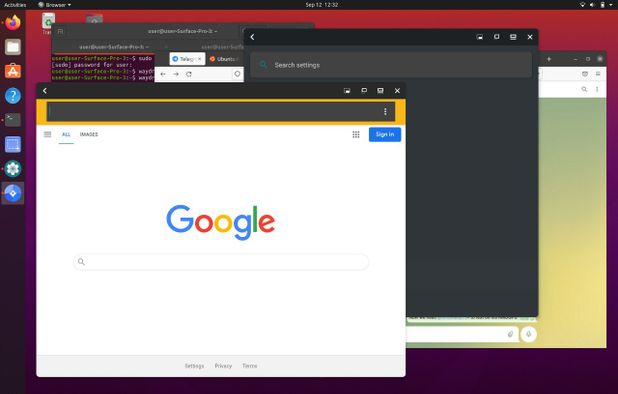Image resolution: width=618 pixels, height=394 pixels.
Task: Click the Search settings field
Action: click(391, 65)
